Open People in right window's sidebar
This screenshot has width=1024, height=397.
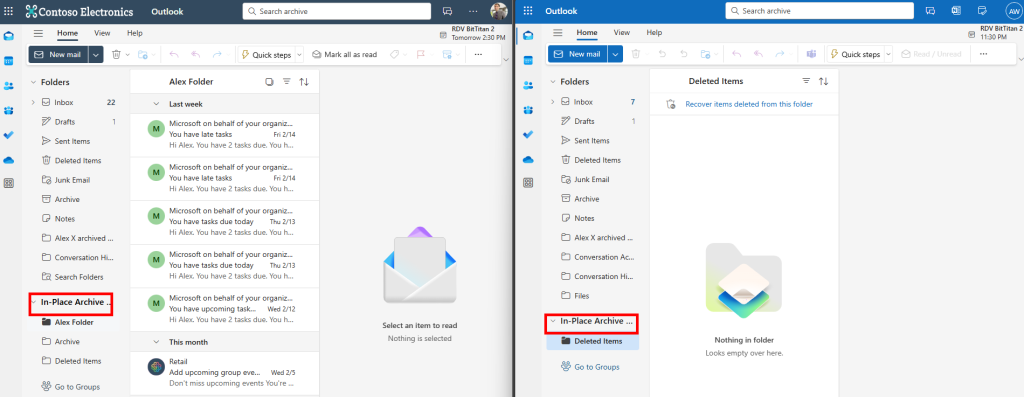(528, 85)
